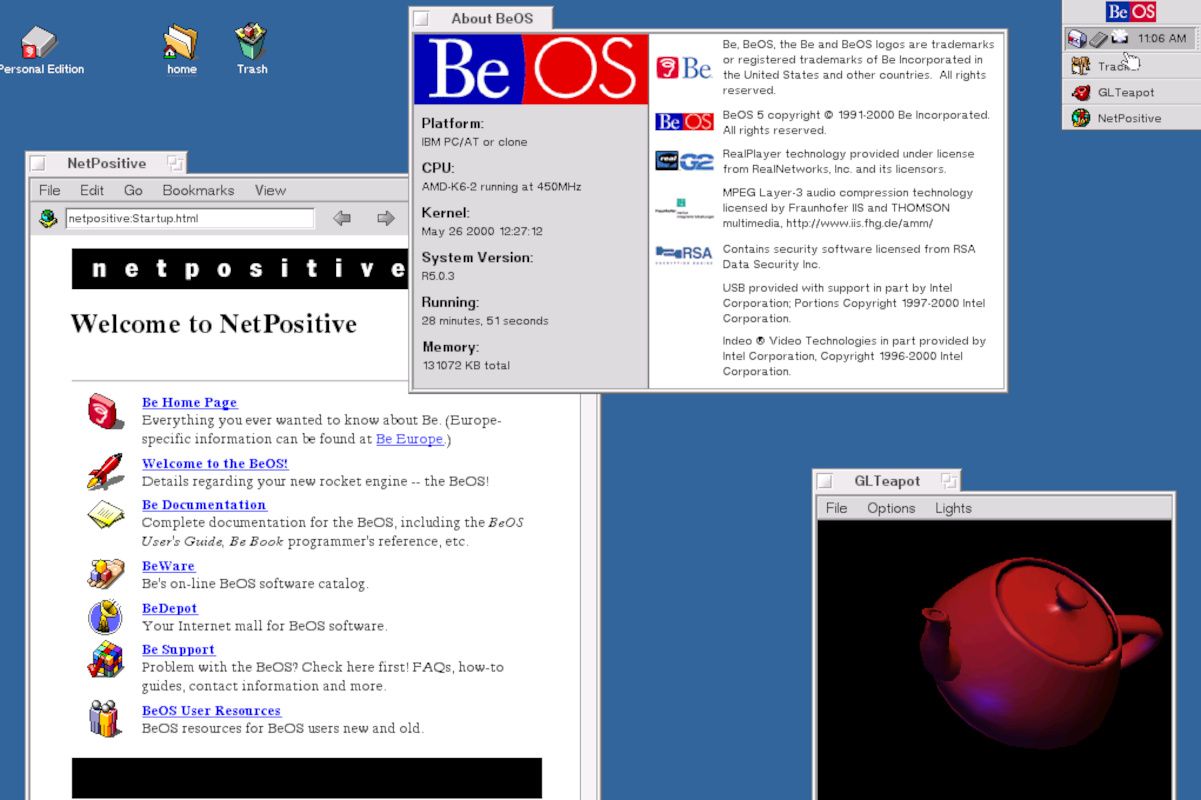
Task: Open the Personal Edition disk icon
Action: [x=38, y=43]
